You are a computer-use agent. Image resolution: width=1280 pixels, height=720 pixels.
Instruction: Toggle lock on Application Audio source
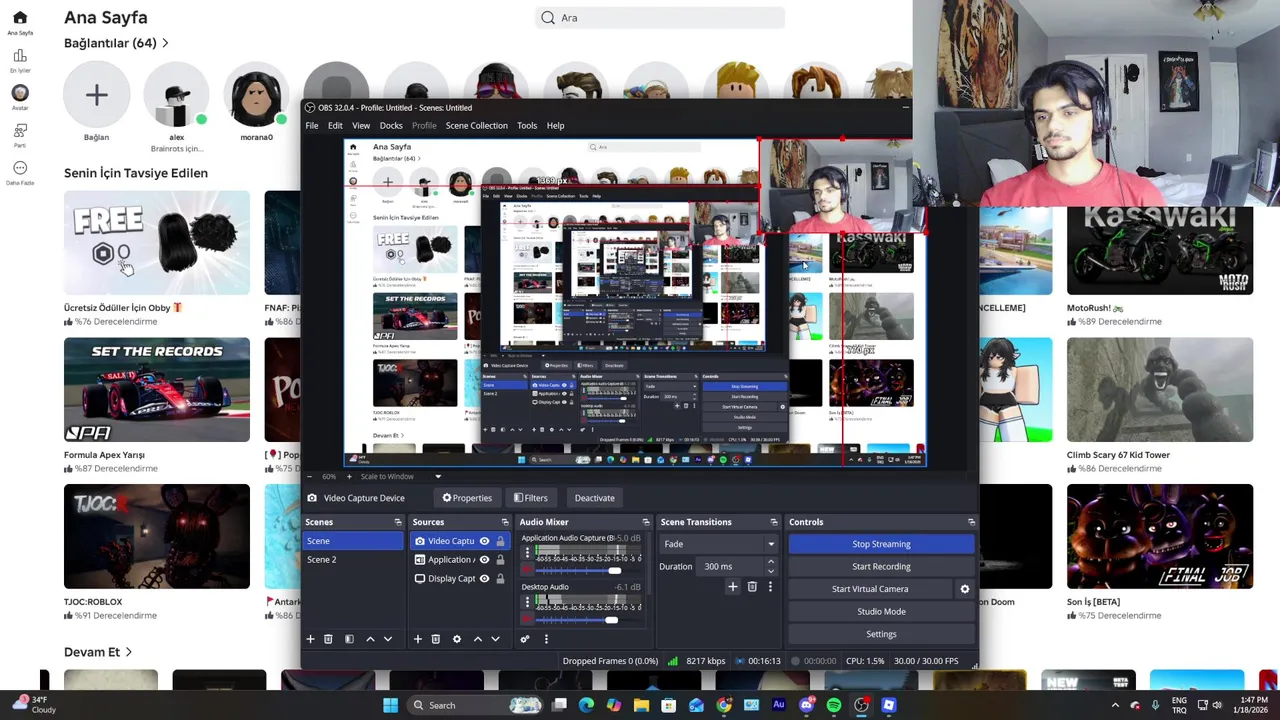click(500, 560)
